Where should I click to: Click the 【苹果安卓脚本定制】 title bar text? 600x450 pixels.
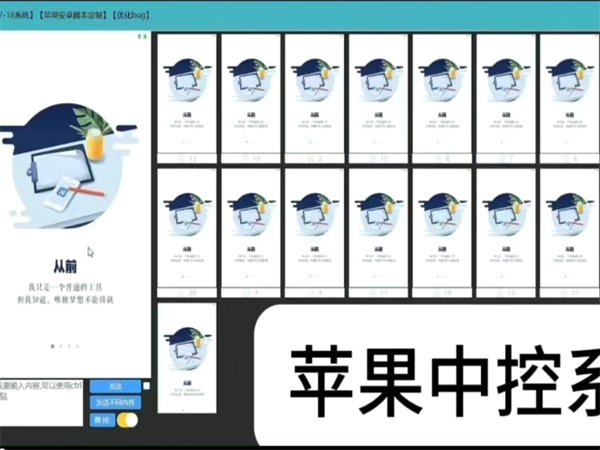coord(73,15)
